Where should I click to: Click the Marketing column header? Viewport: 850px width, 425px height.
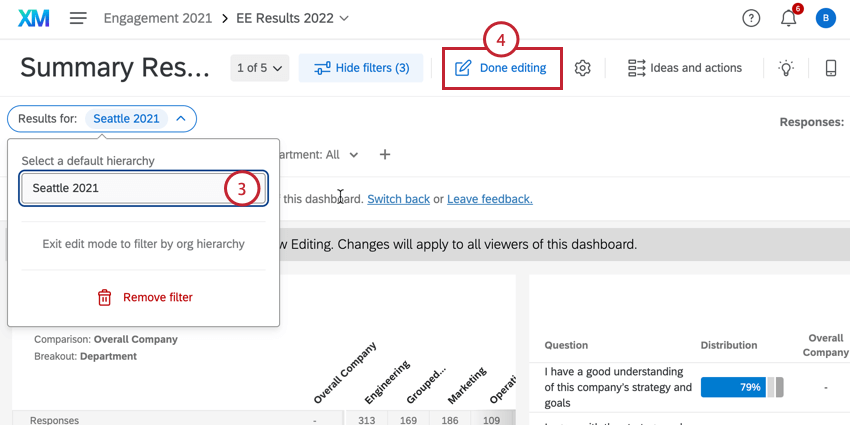pos(467,385)
